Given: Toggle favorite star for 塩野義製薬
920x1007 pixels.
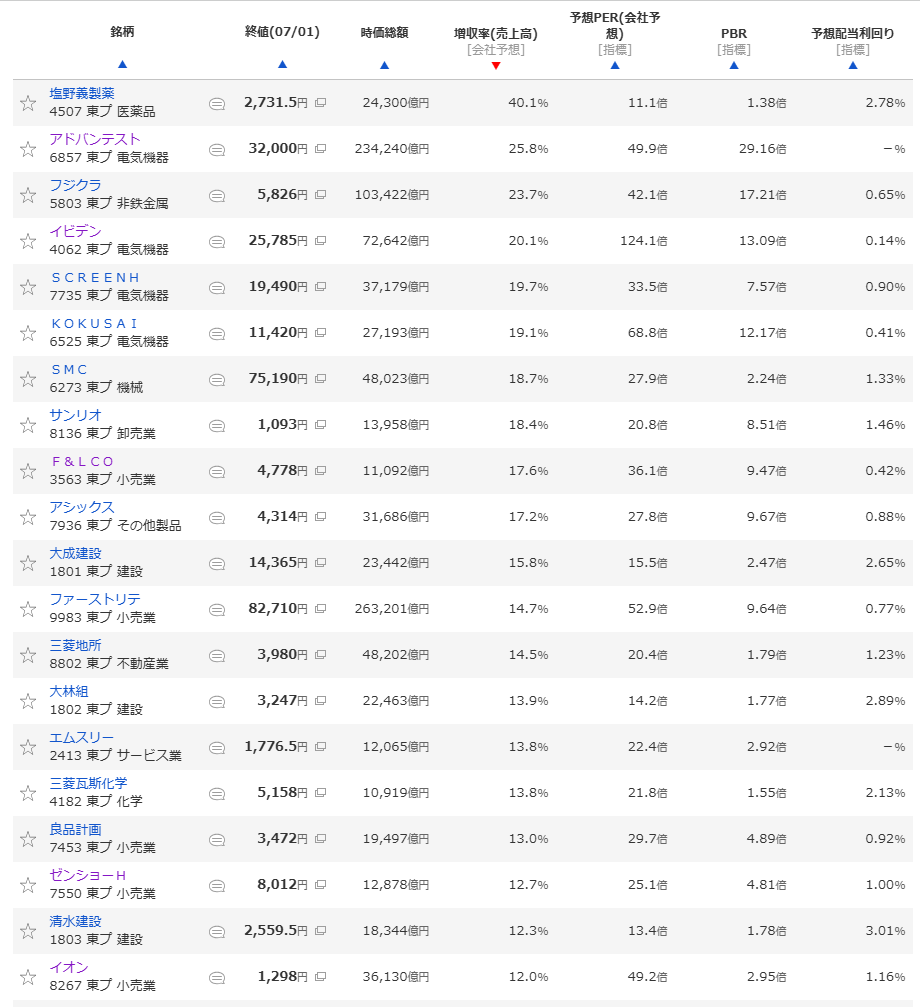Looking at the screenshot, I should click(28, 103).
